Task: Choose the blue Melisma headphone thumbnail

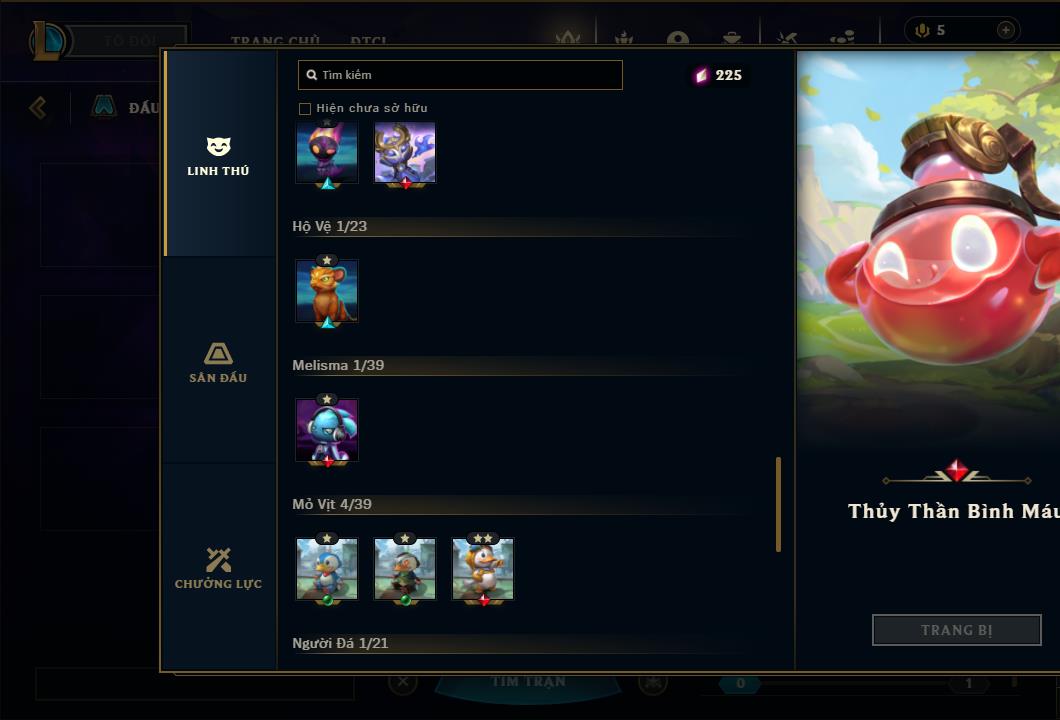Action: (327, 431)
